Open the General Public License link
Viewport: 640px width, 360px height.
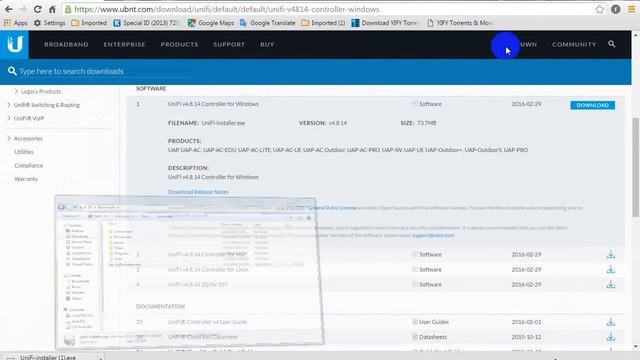(332, 208)
